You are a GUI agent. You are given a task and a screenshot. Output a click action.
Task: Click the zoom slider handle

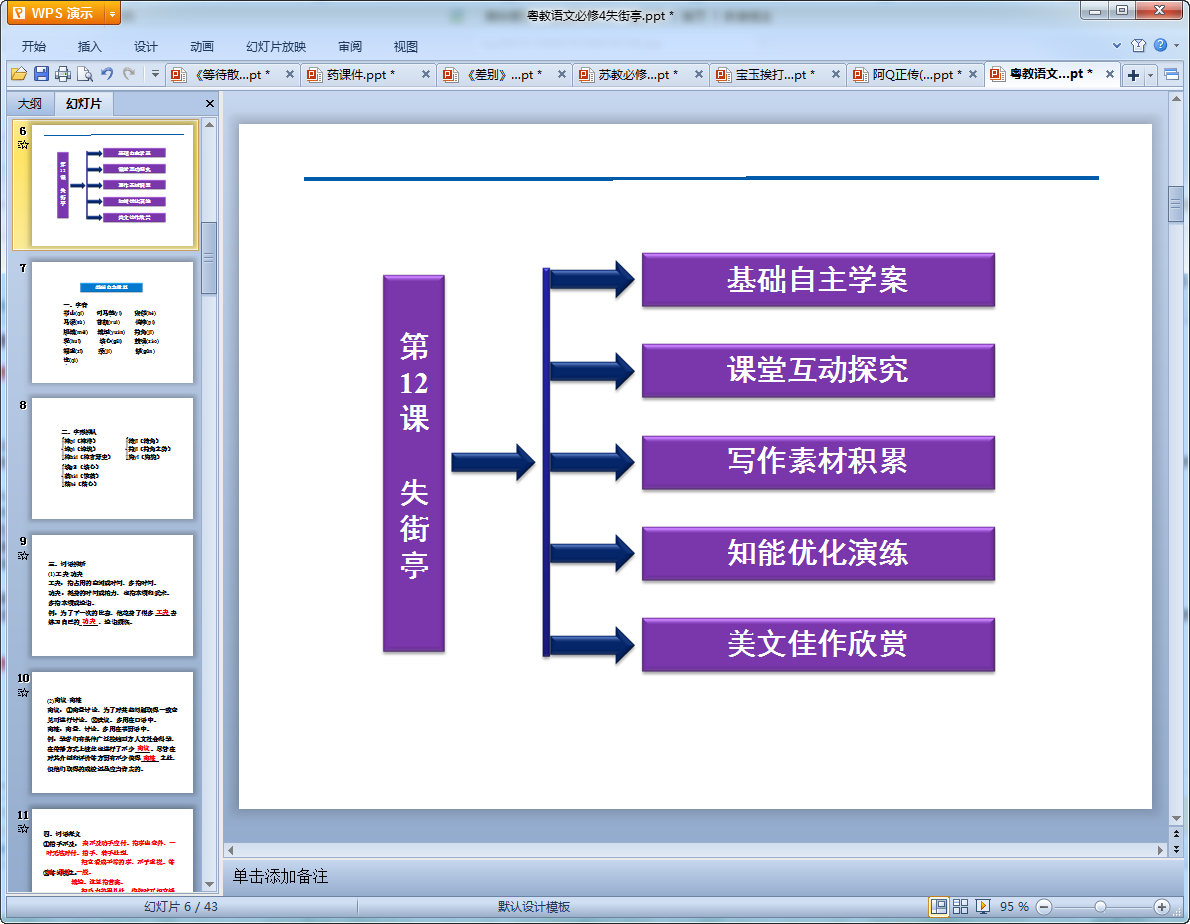[x=1100, y=907]
